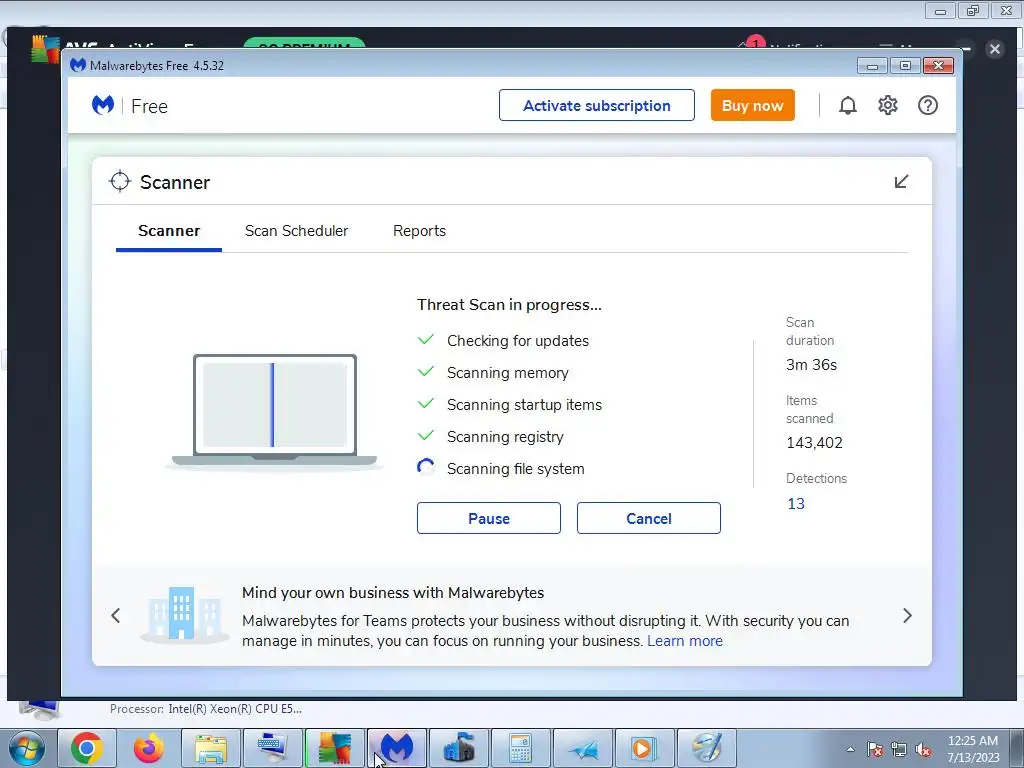Click the network tray icon
This screenshot has width=1024, height=768.
899,750
